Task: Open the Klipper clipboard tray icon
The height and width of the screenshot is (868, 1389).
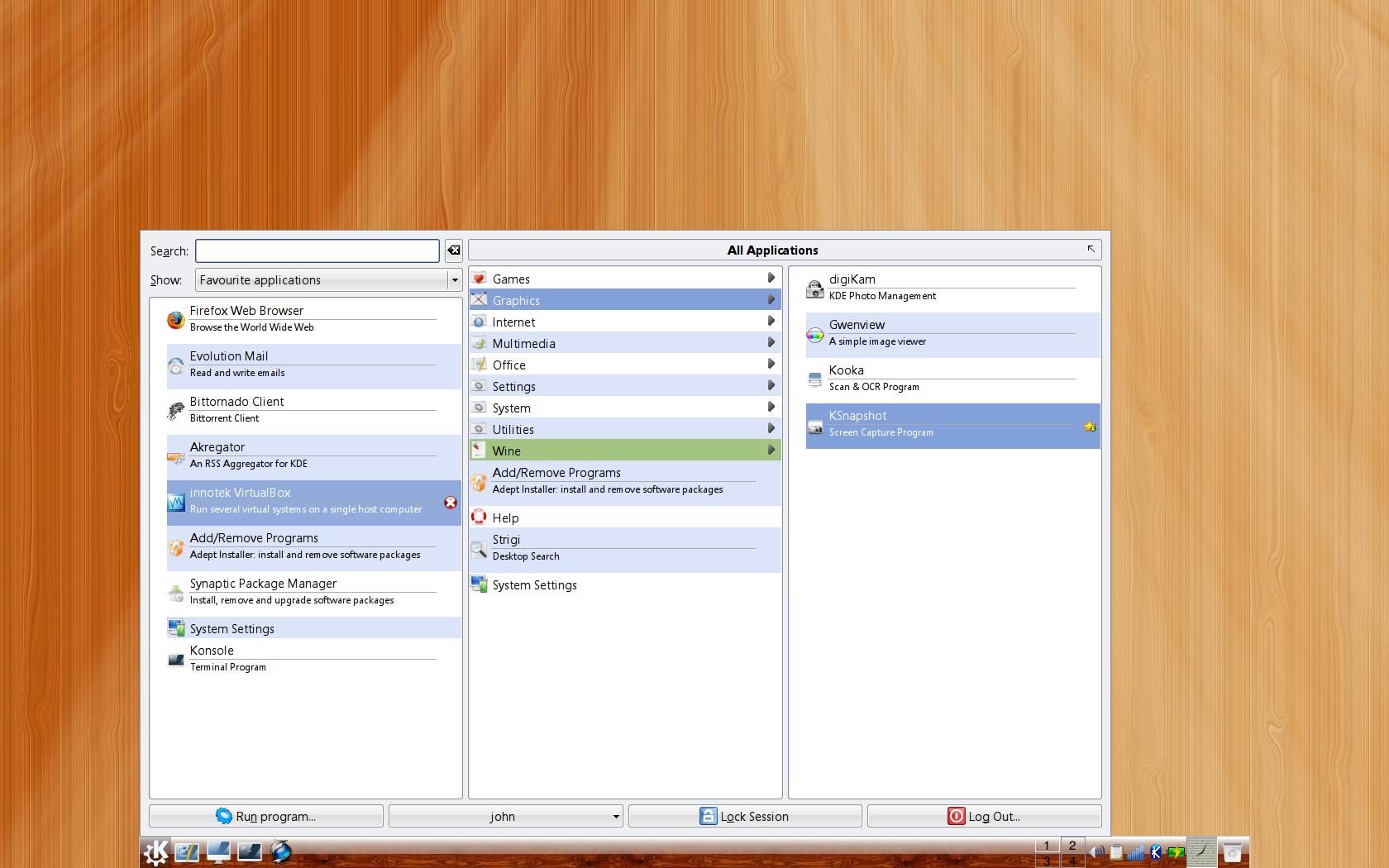Action: tap(1116, 851)
